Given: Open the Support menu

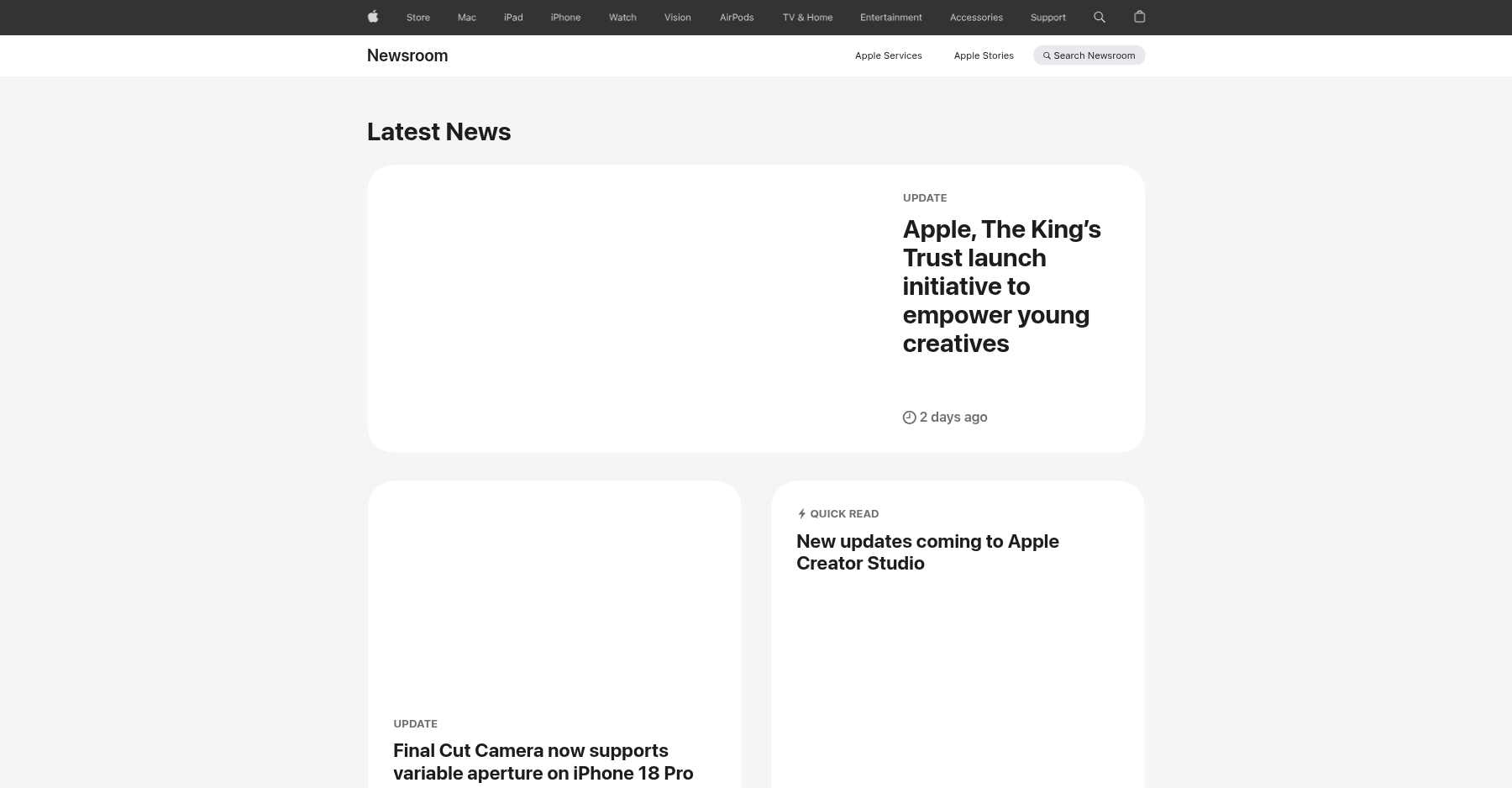Looking at the screenshot, I should pos(1048,18).
